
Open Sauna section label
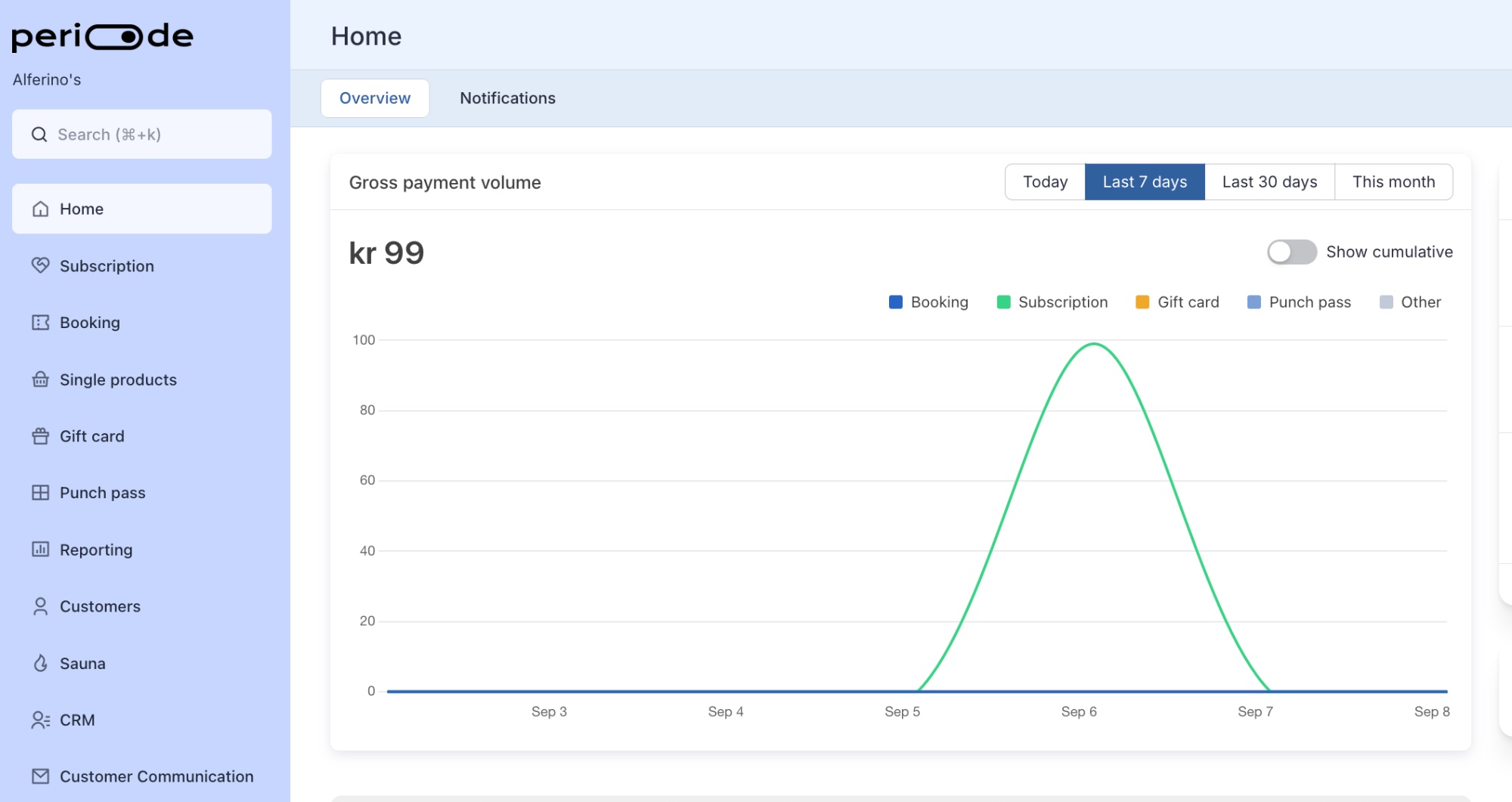pyautogui.click(x=82, y=664)
